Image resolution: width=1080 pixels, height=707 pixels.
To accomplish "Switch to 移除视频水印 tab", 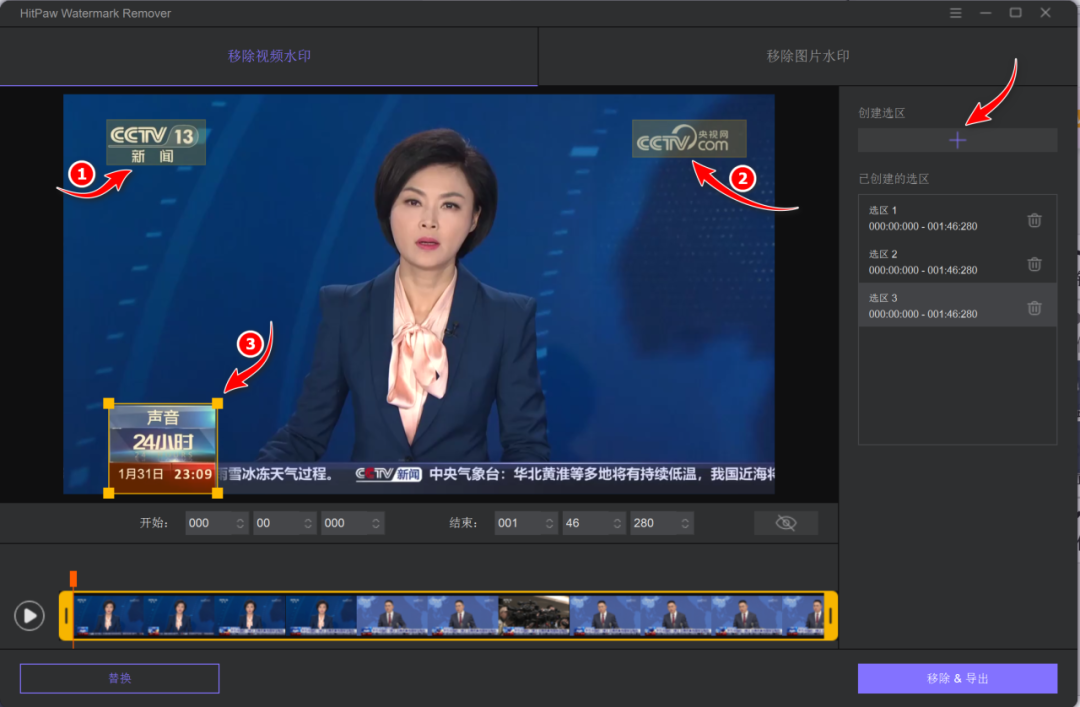I will (269, 57).
